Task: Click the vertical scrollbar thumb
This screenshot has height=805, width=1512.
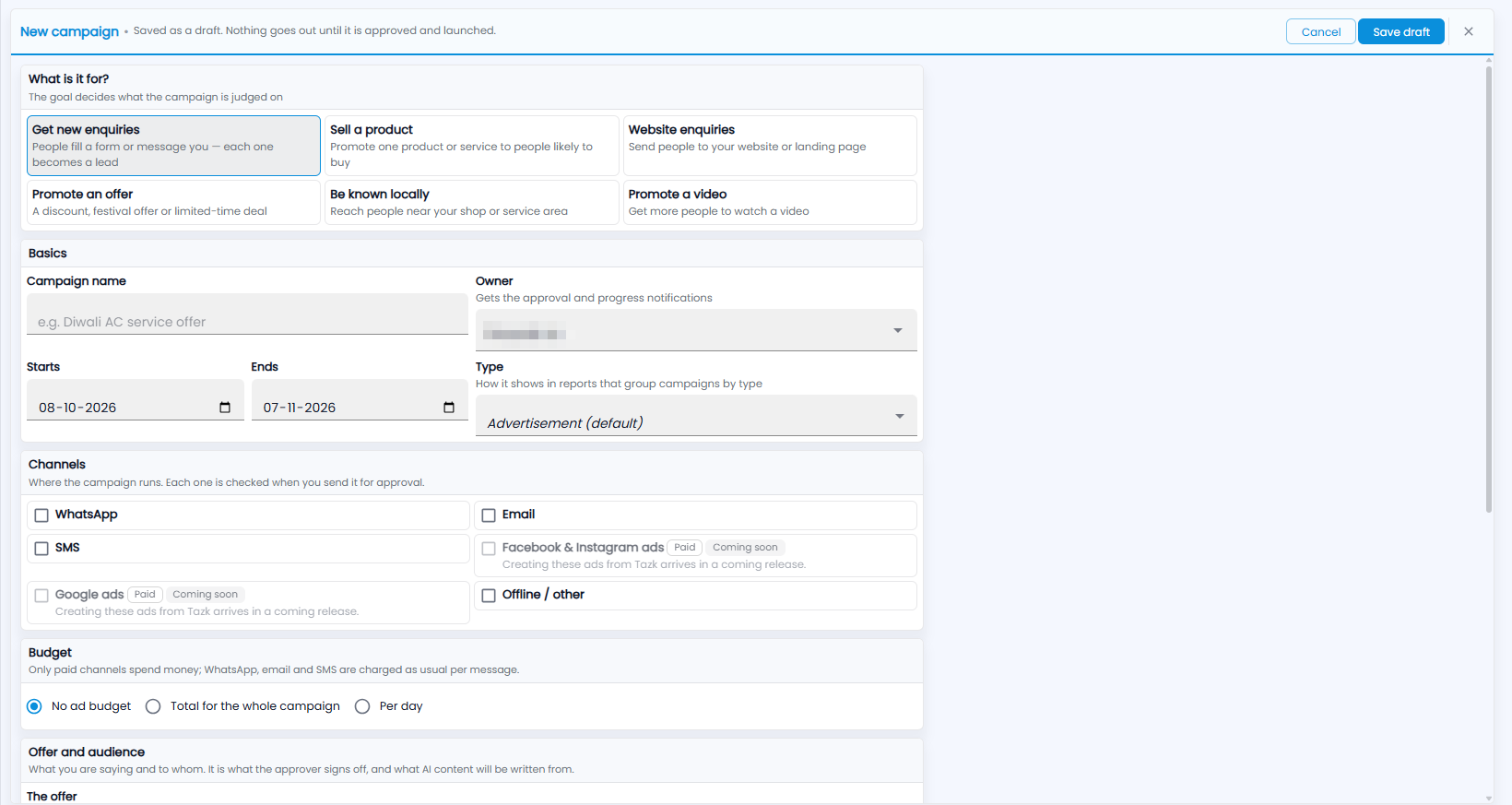Action: point(1488,289)
